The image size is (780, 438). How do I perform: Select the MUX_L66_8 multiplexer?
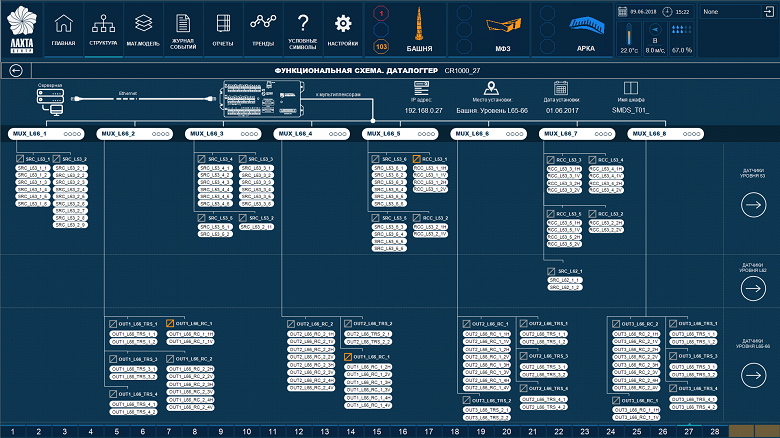click(x=666, y=134)
